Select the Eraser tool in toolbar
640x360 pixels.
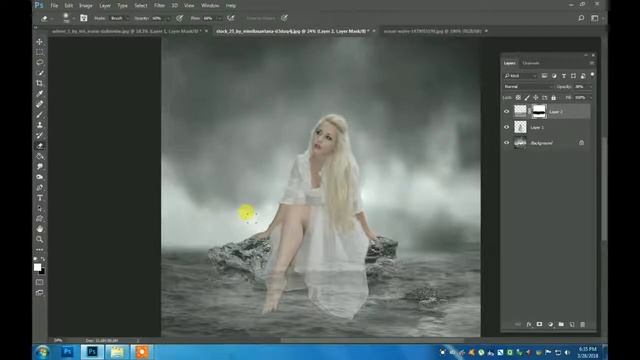pyautogui.click(x=40, y=146)
